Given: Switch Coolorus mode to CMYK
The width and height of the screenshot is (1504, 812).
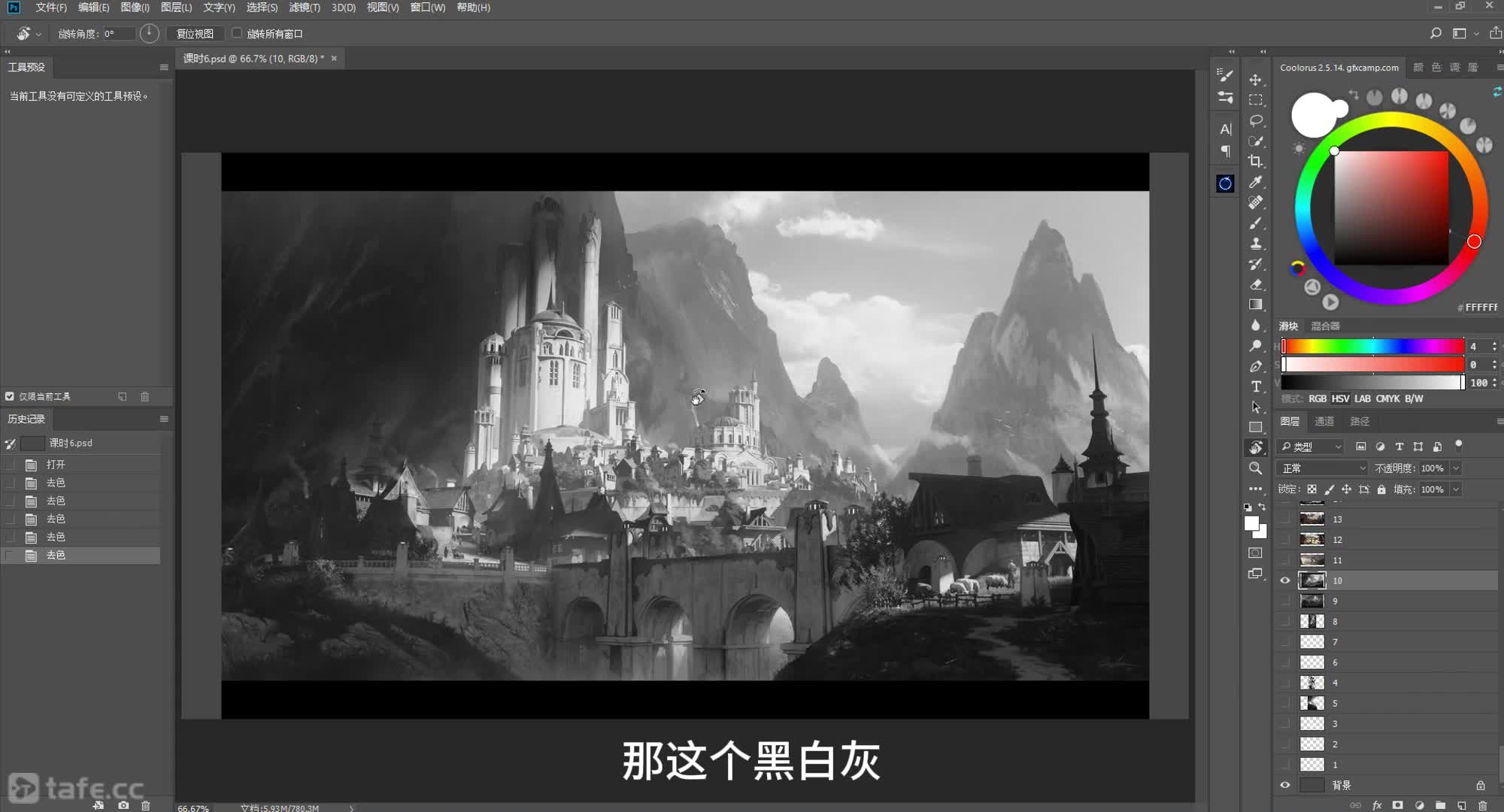Looking at the screenshot, I should [x=1388, y=398].
